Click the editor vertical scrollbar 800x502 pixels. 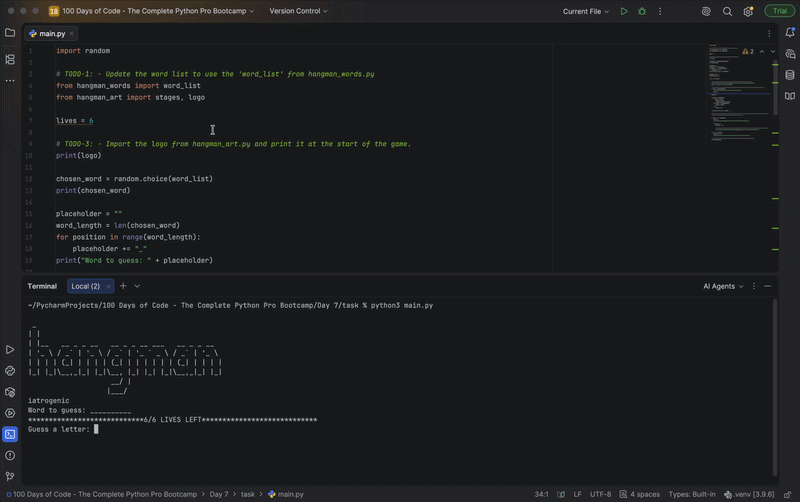(775, 88)
